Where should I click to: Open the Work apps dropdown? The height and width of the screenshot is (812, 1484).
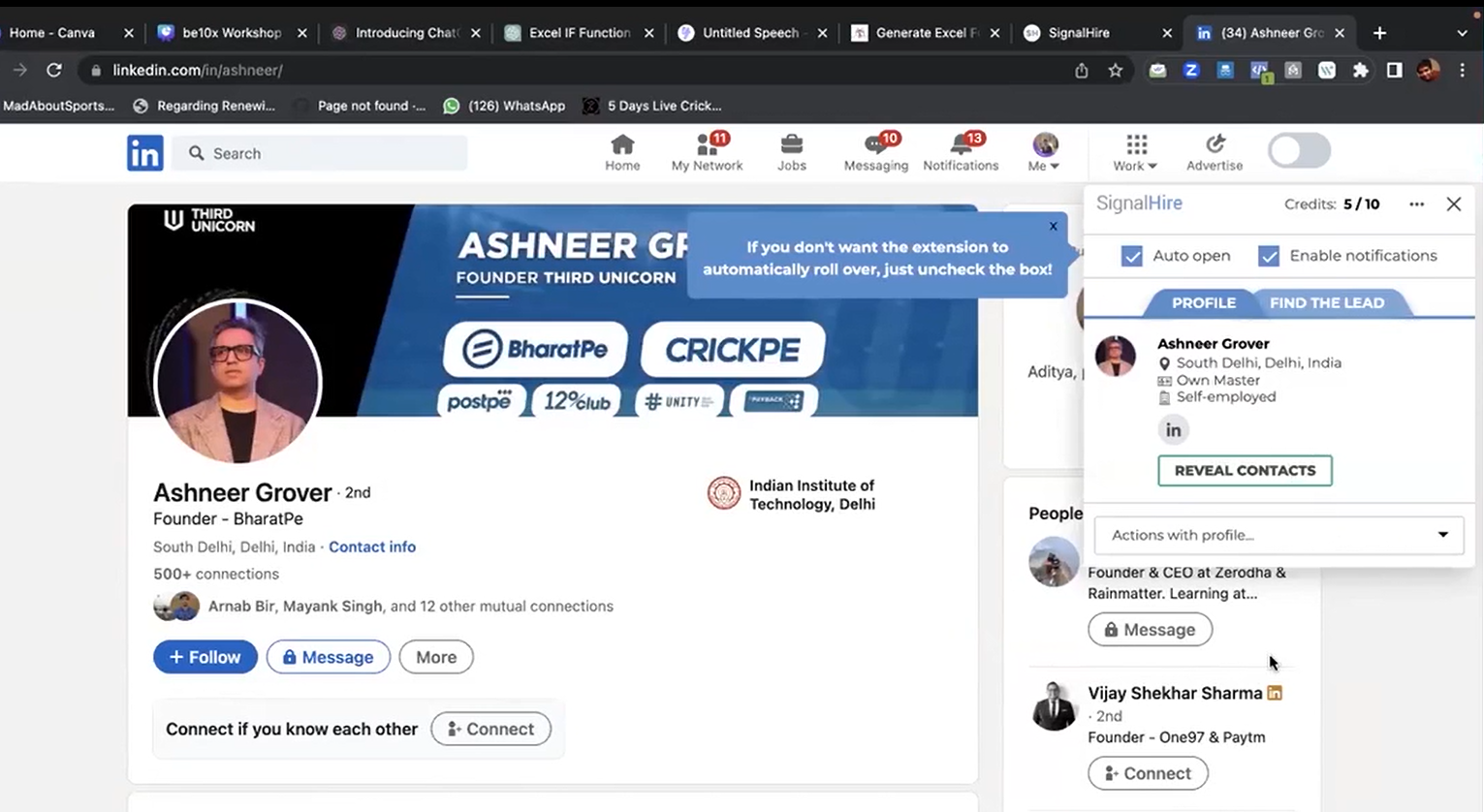(x=1135, y=152)
